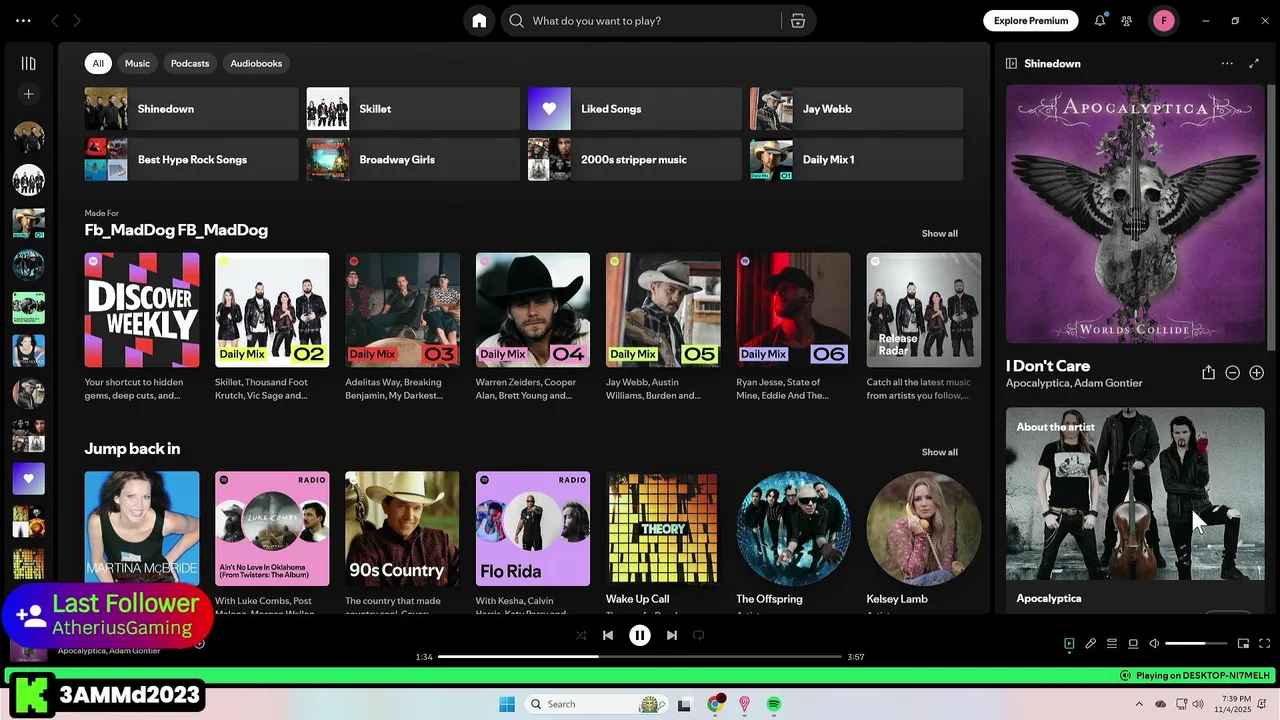This screenshot has height=720, width=1280.
Task: Click the Windows taskbar Search box
Action: 597,704
